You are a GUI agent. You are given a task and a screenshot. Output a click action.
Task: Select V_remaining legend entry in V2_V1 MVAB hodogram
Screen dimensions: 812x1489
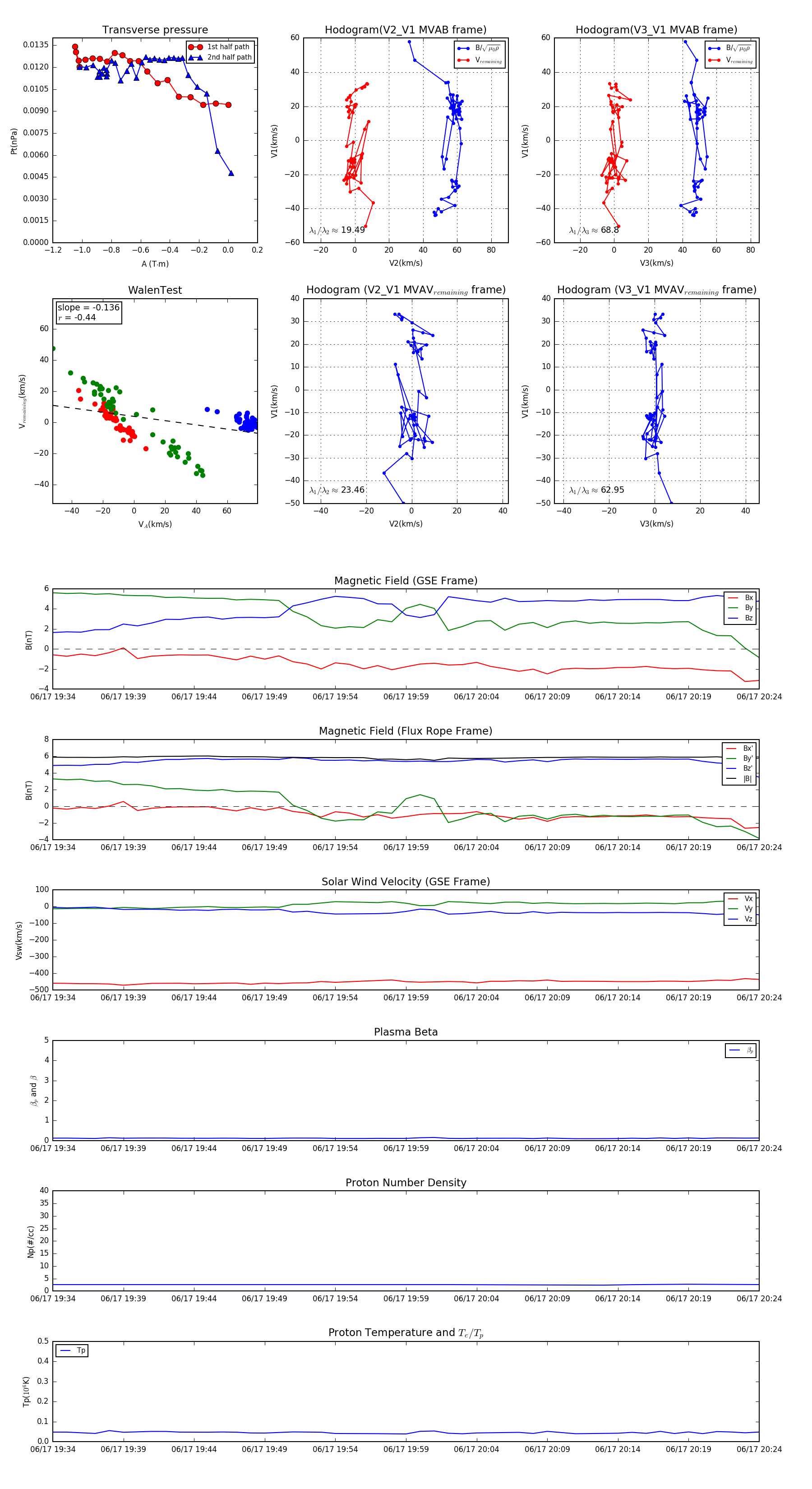pos(480,60)
